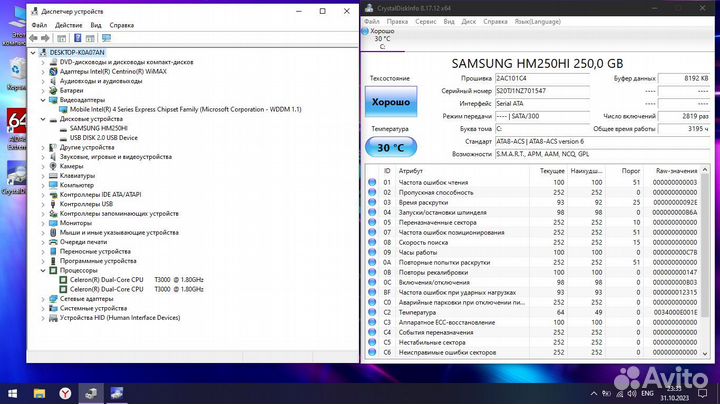
Task: Expand the Аудиовходы и аудиовыходы category
Action: [x=43, y=81]
